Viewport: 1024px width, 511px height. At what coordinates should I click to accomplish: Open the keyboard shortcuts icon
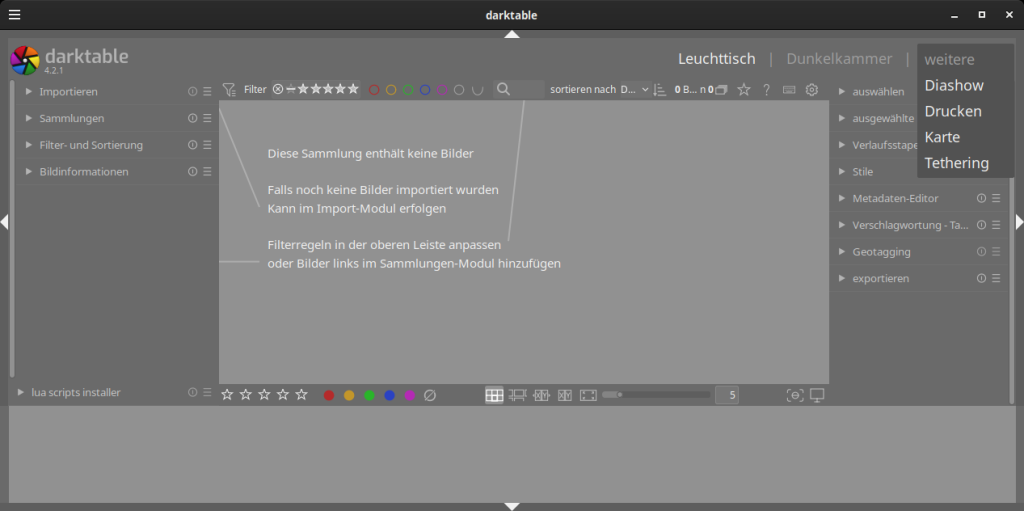point(789,90)
